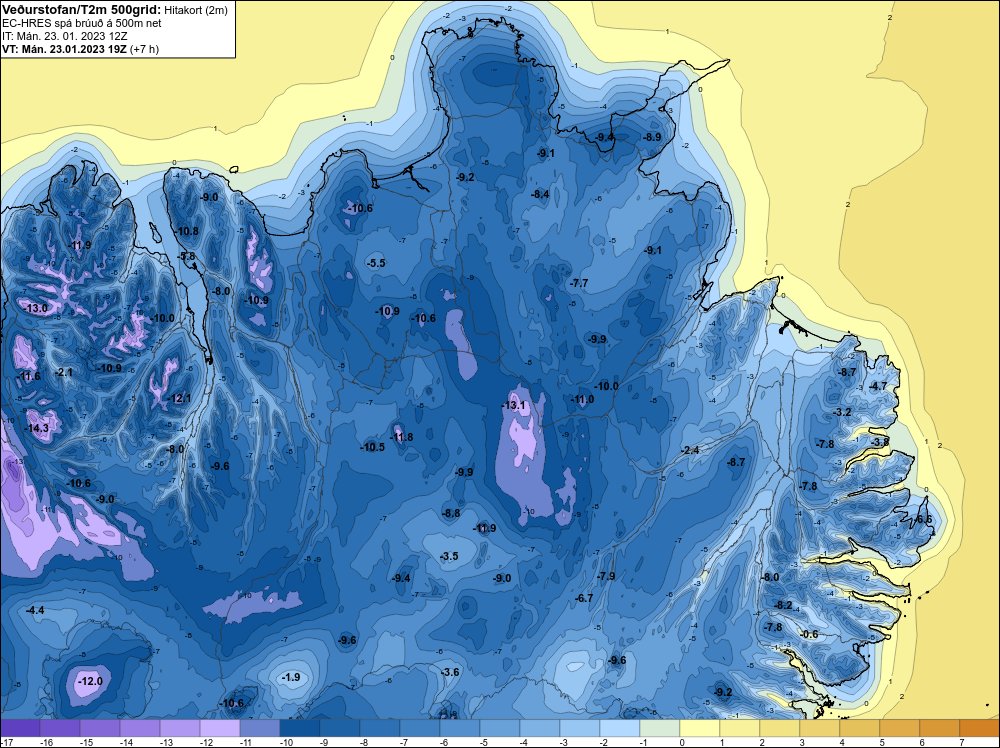Click the -2.4 temperature label
This screenshot has height=748, width=1000.
coord(690,450)
